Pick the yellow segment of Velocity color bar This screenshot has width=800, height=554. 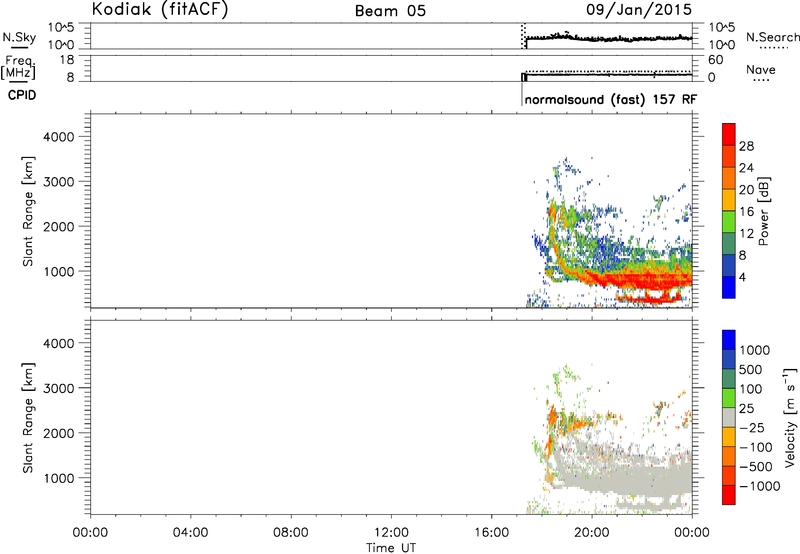click(x=729, y=437)
